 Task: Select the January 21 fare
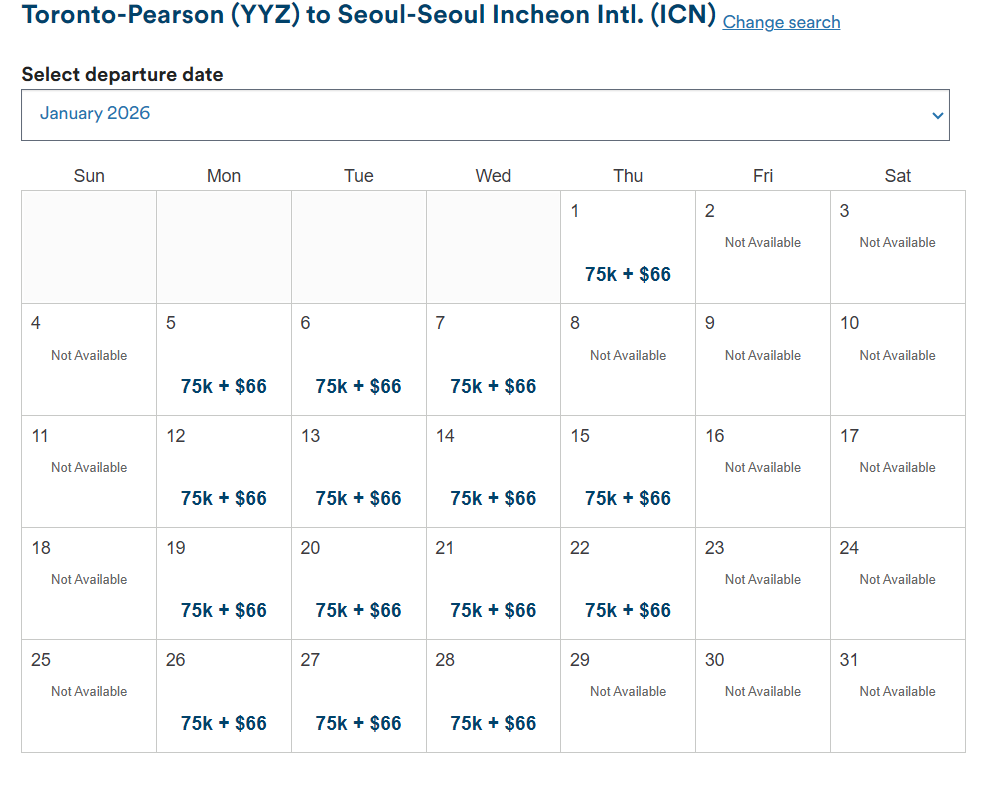493,610
